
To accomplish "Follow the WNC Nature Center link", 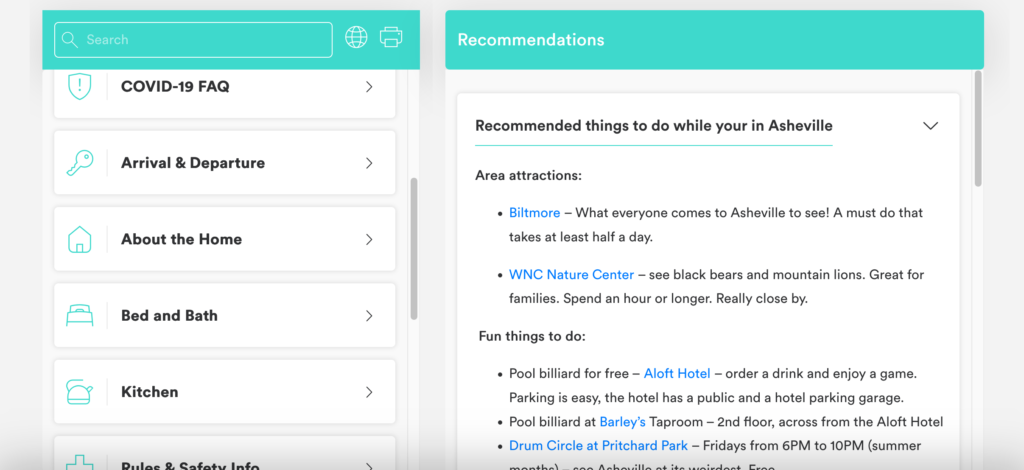I will point(571,275).
